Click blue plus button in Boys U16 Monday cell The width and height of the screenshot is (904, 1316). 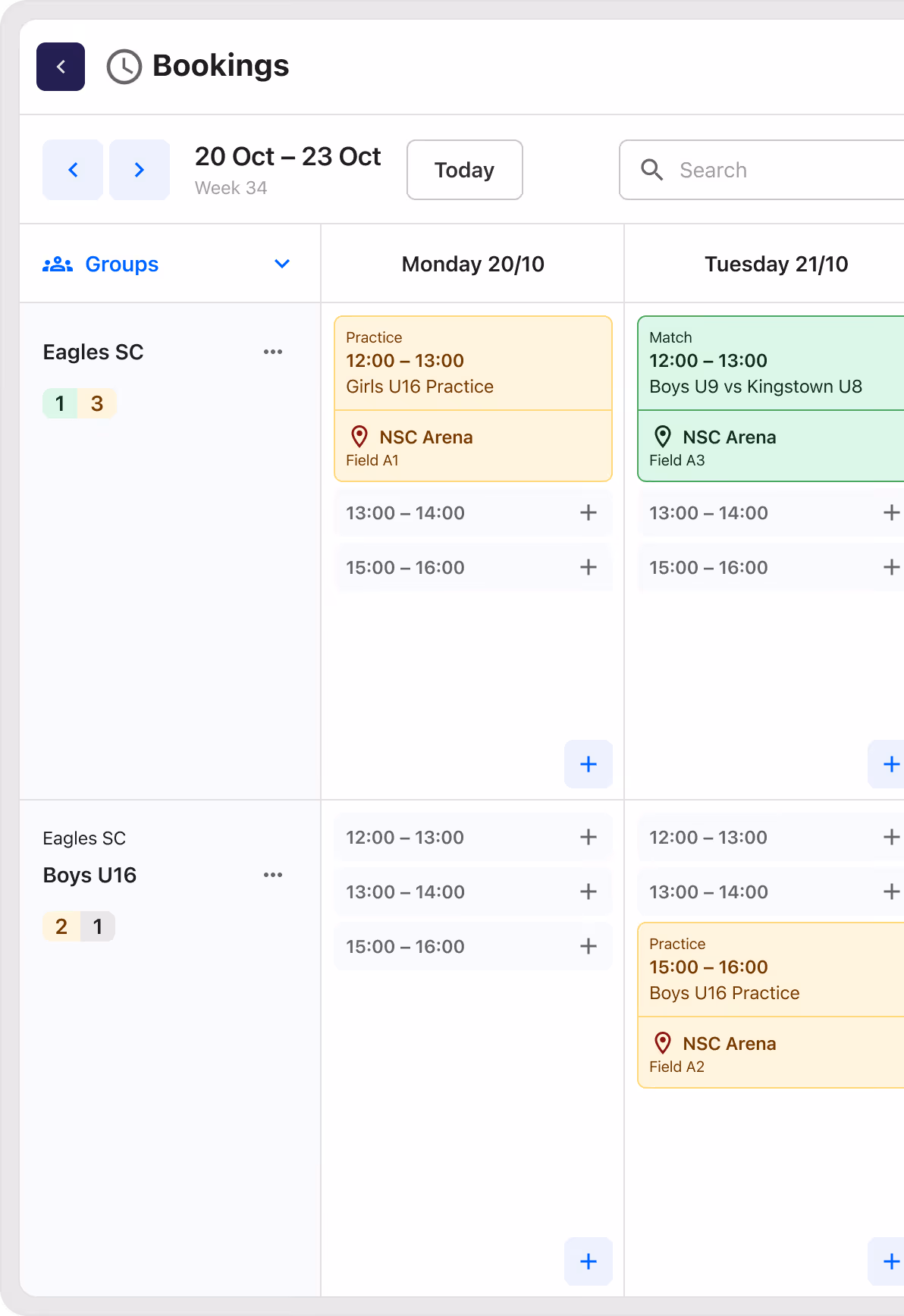pos(589,1261)
